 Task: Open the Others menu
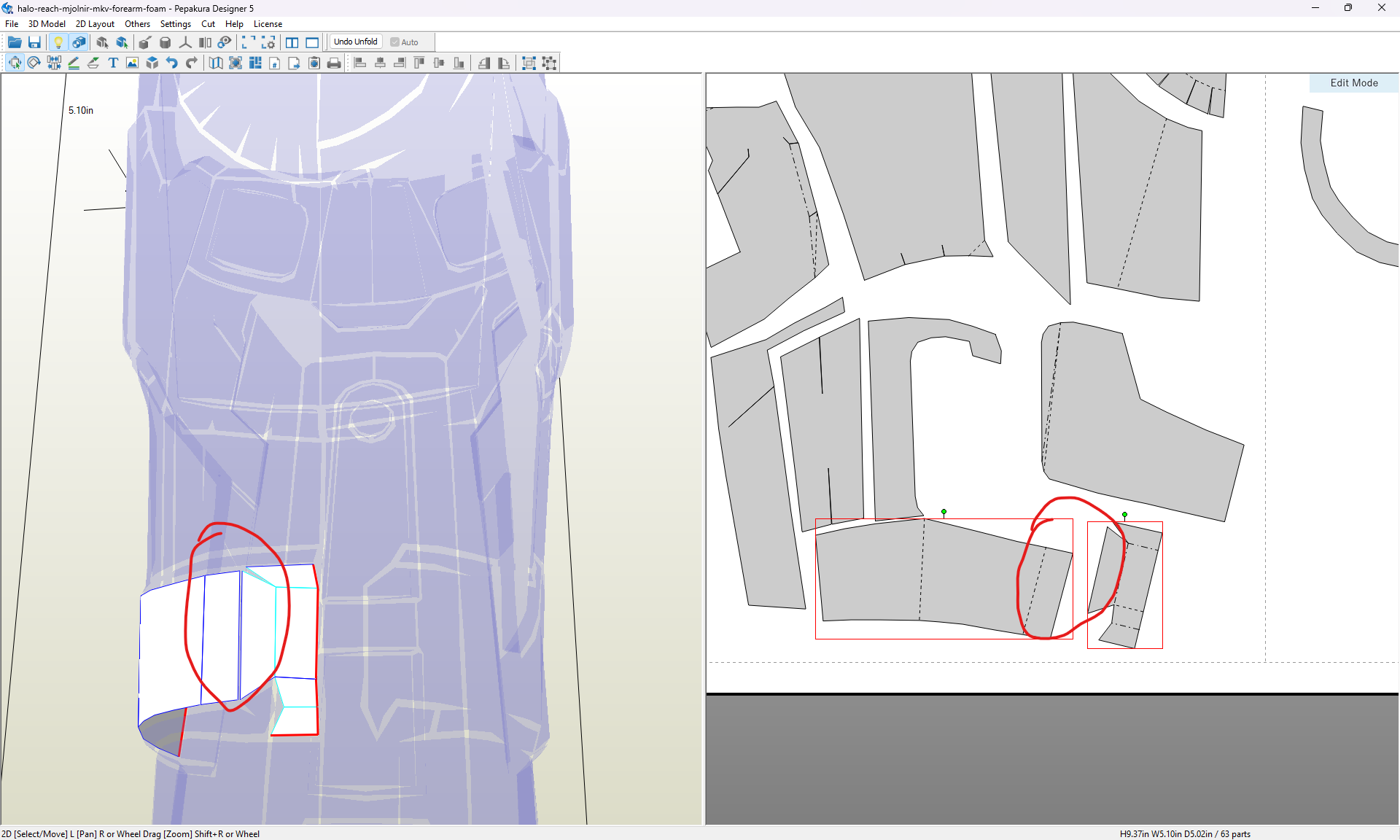coord(137,24)
